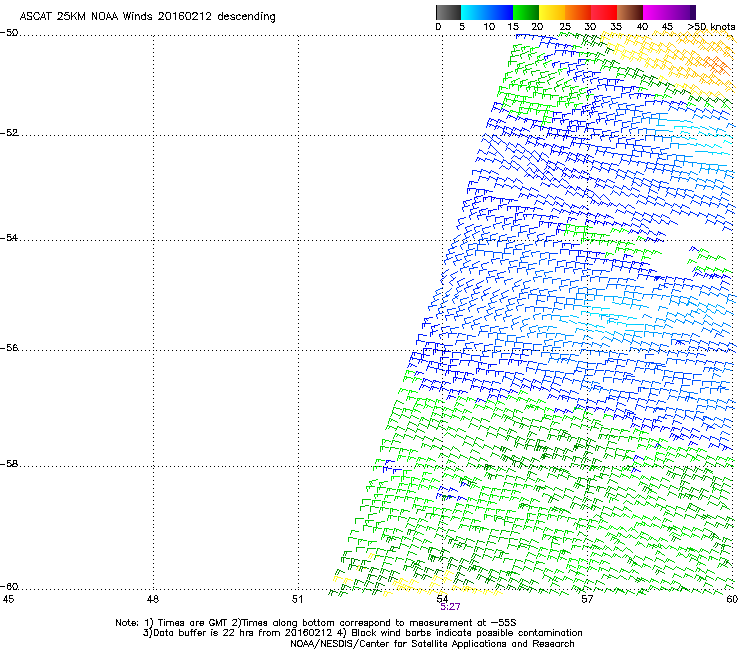Click the '57' longitude axis label
740x650 pixels.
point(587,599)
